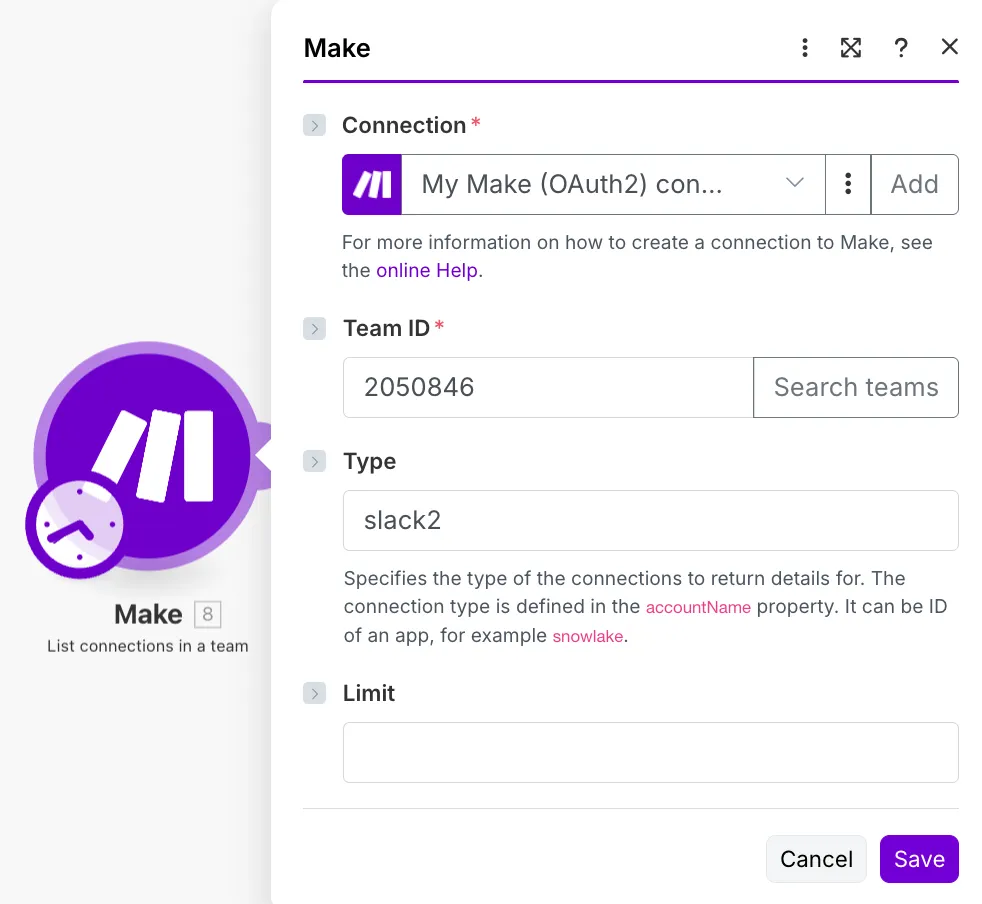The height and width of the screenshot is (904, 982).
Task: Click the Team ID field label
Action: point(386,328)
